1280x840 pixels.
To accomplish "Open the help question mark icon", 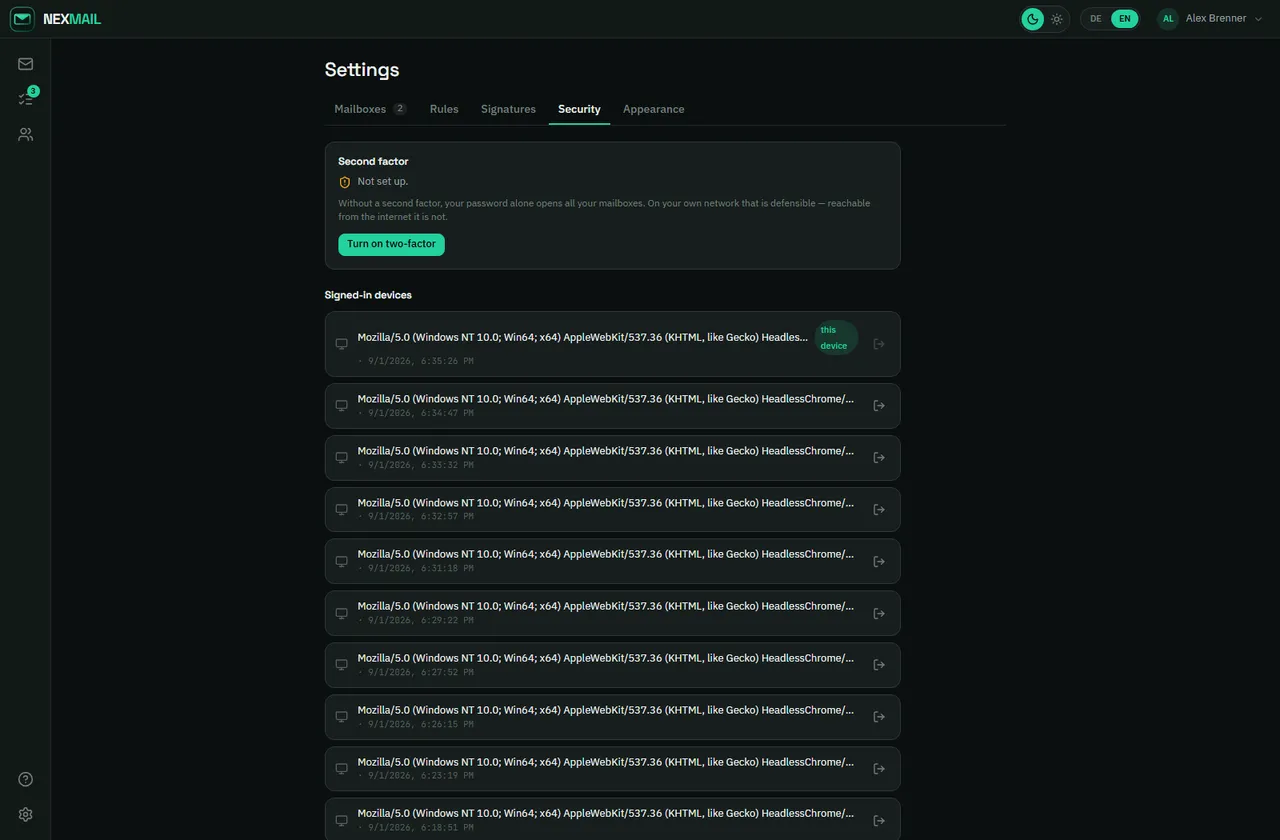I will point(26,779).
